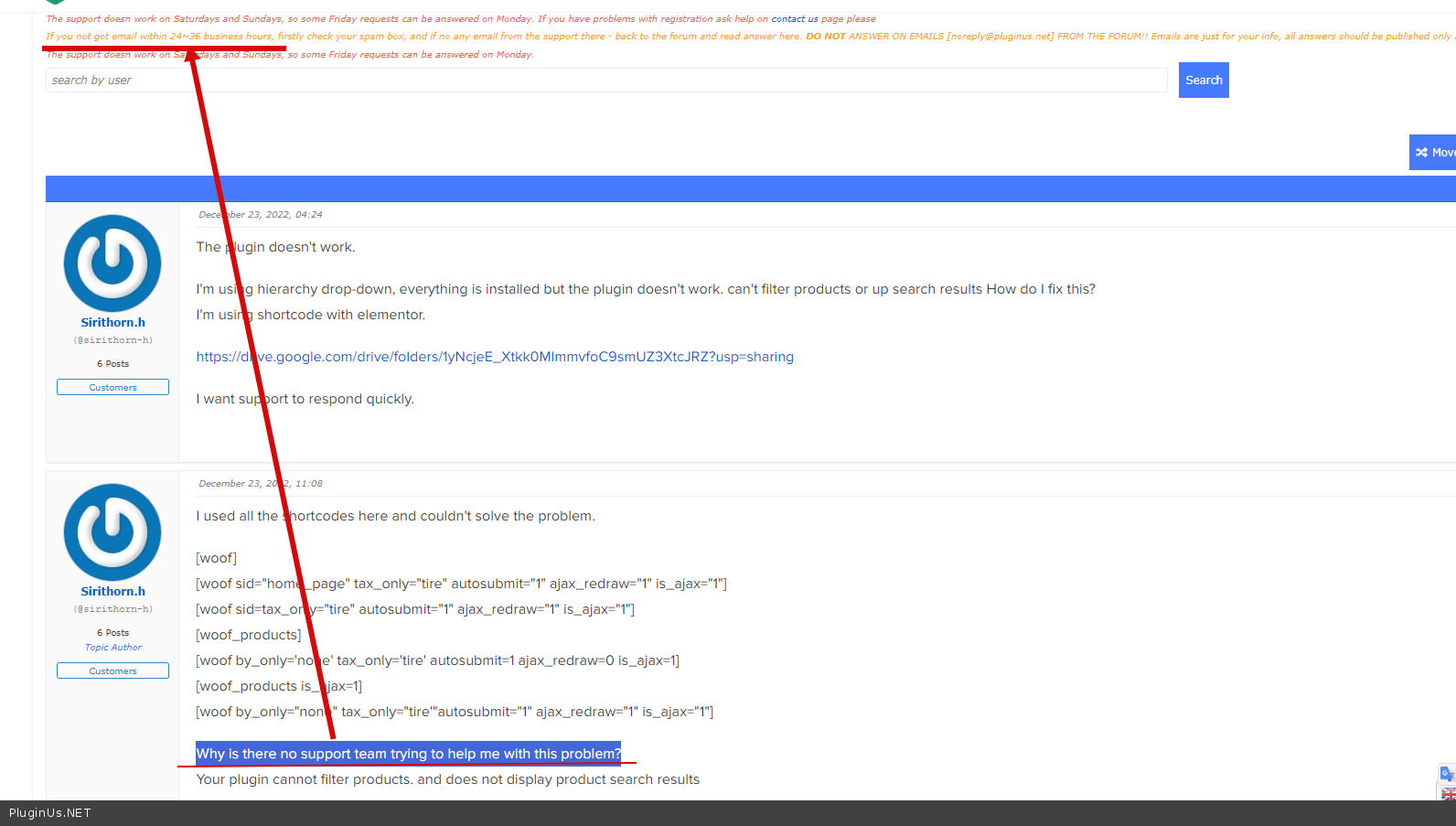1456x826 pixels.
Task: Open the Google Translate widget icon
Action: pyautogui.click(x=1447, y=774)
